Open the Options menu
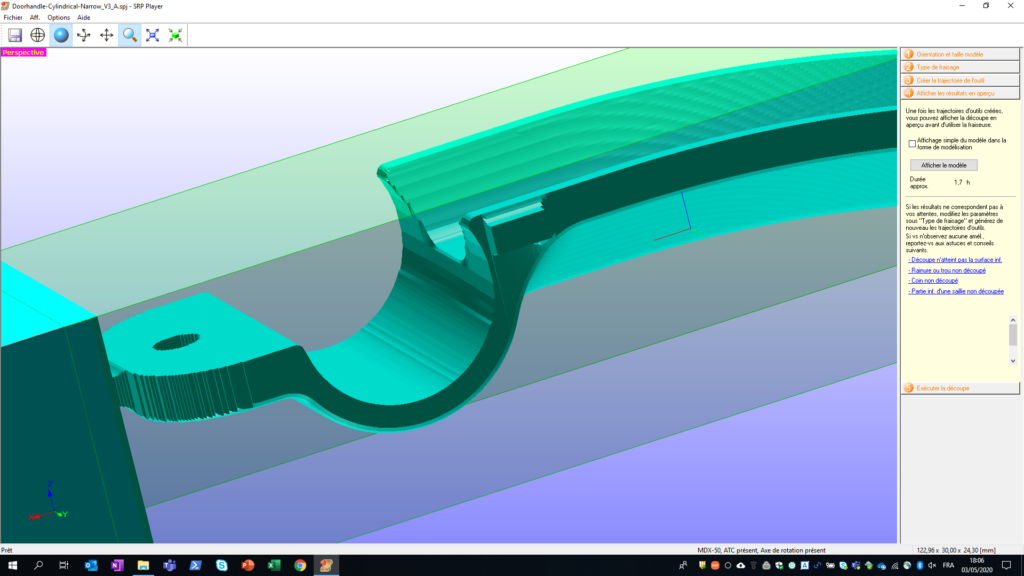The width and height of the screenshot is (1024, 576). click(x=59, y=18)
